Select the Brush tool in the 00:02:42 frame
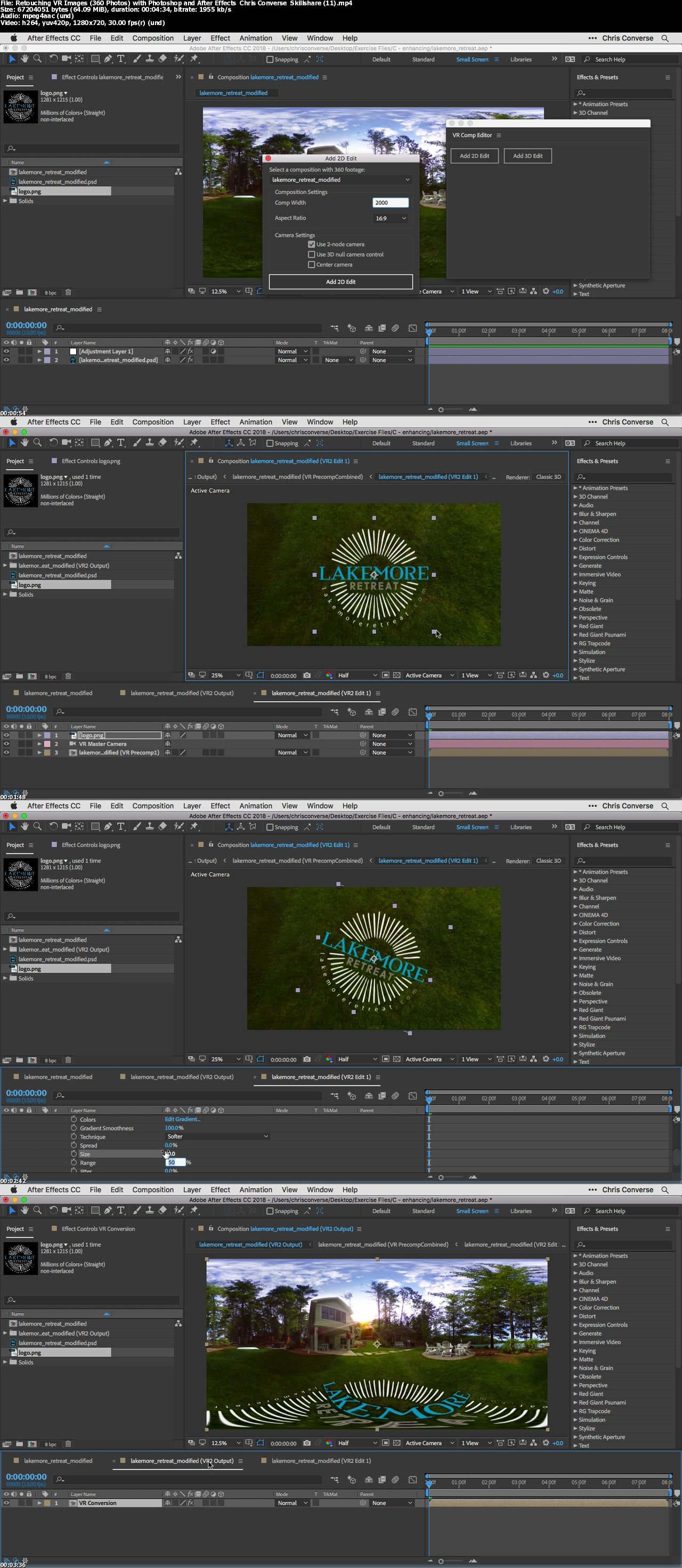Image resolution: width=682 pixels, height=1568 pixels. click(137, 826)
